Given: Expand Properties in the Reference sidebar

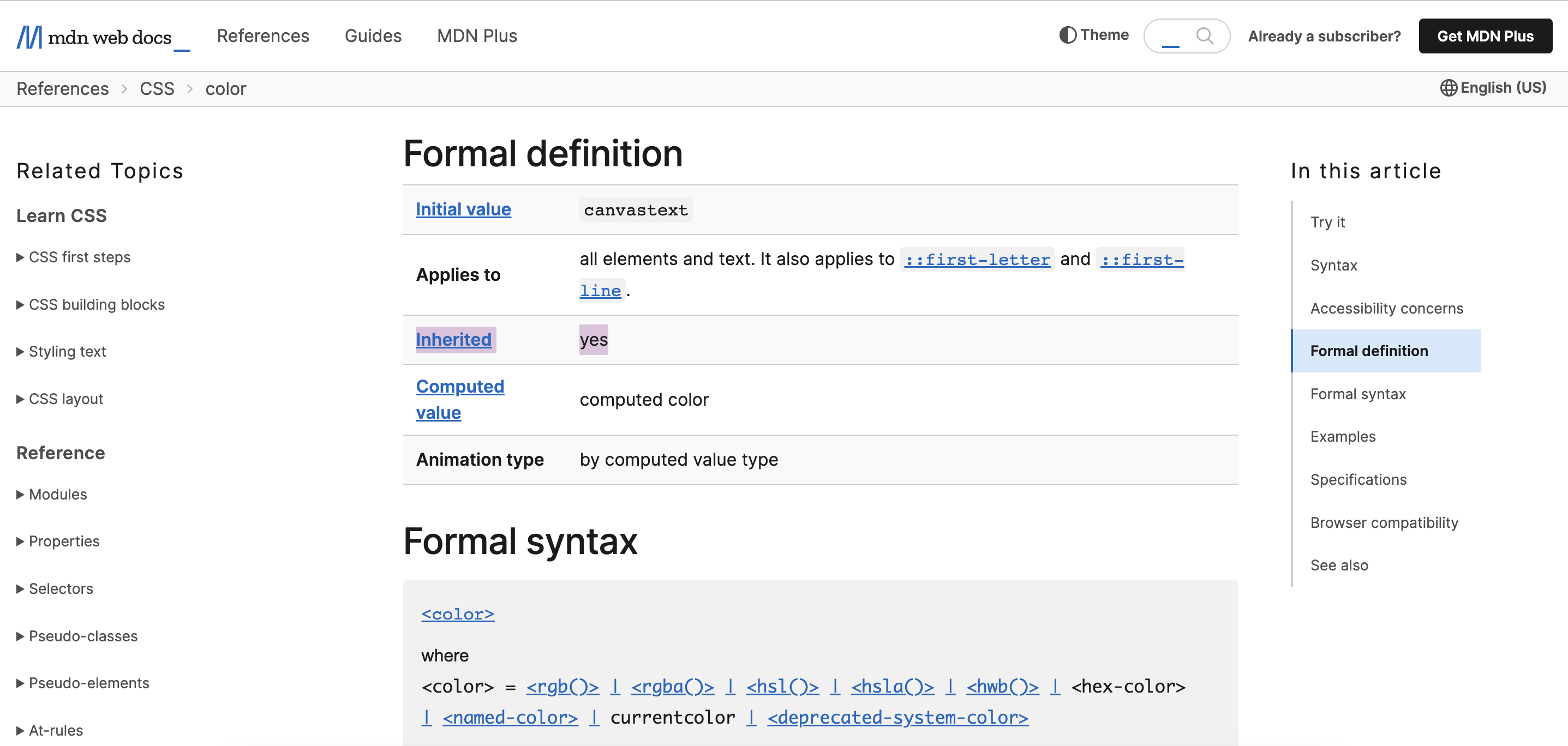Looking at the screenshot, I should click(58, 541).
